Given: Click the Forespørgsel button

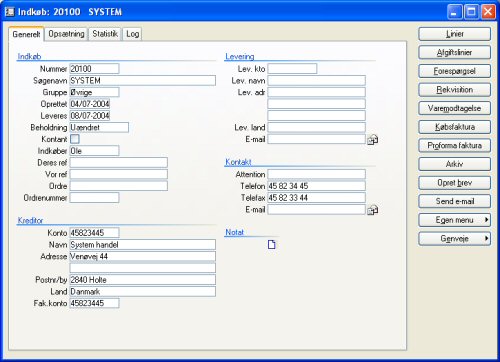Looking at the screenshot, I should (455, 71).
